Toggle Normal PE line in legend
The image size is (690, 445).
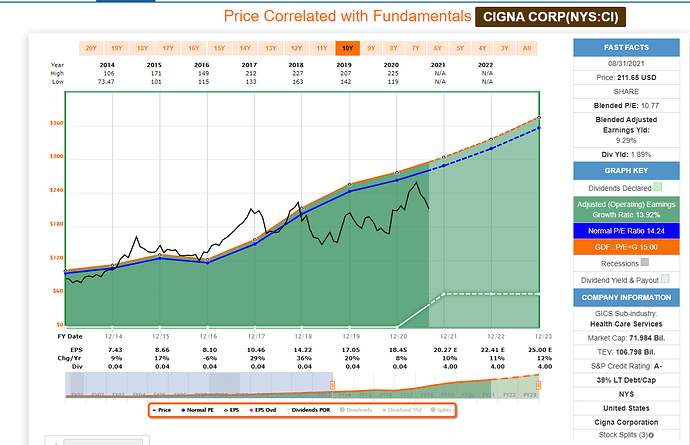pyautogui.click(x=197, y=410)
